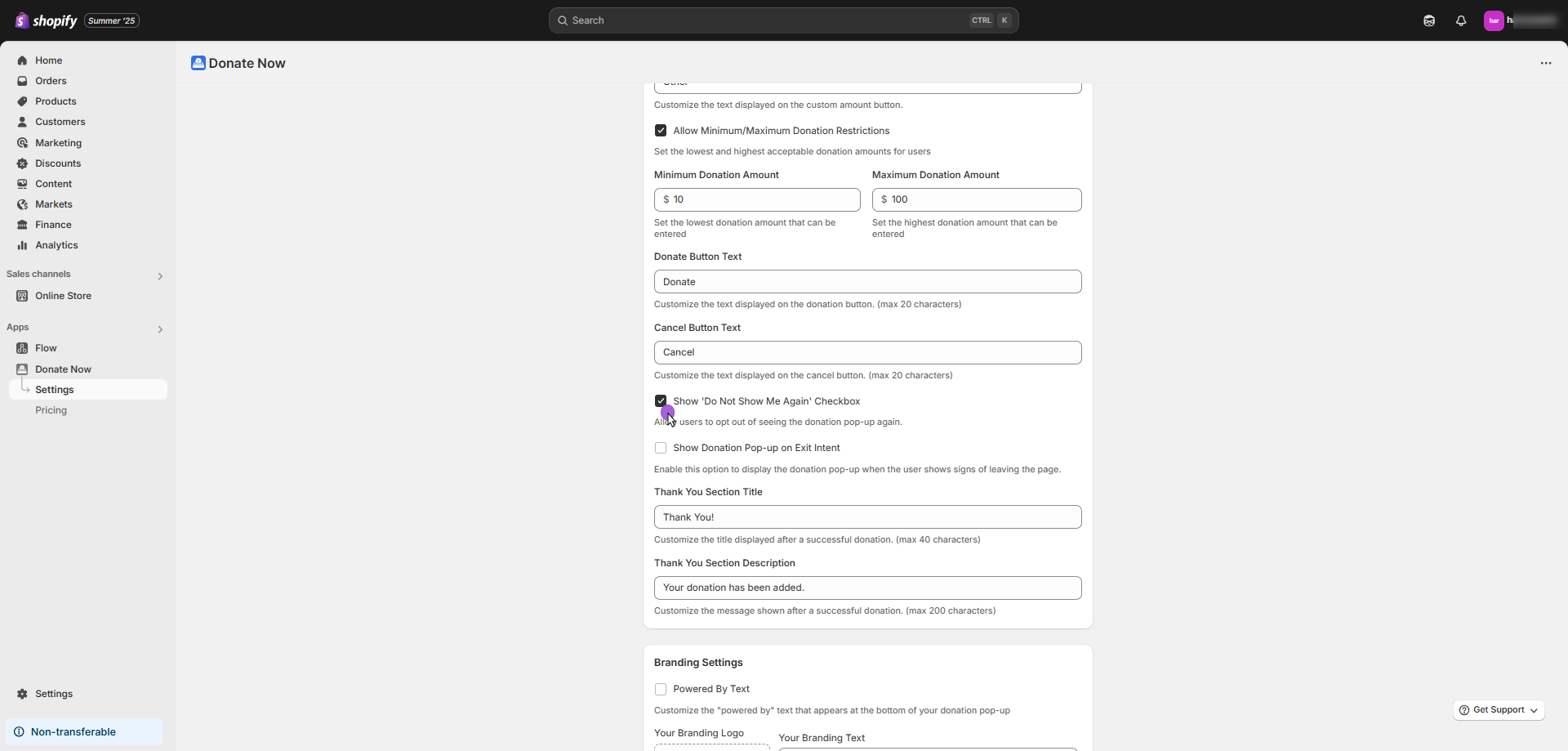
Task: Click the Summer '25 edition badge
Action: click(112, 20)
